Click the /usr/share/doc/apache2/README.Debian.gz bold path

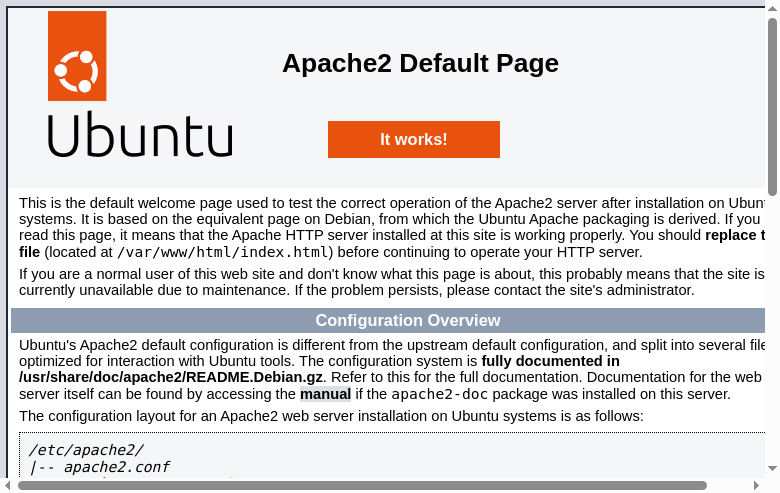click(171, 377)
